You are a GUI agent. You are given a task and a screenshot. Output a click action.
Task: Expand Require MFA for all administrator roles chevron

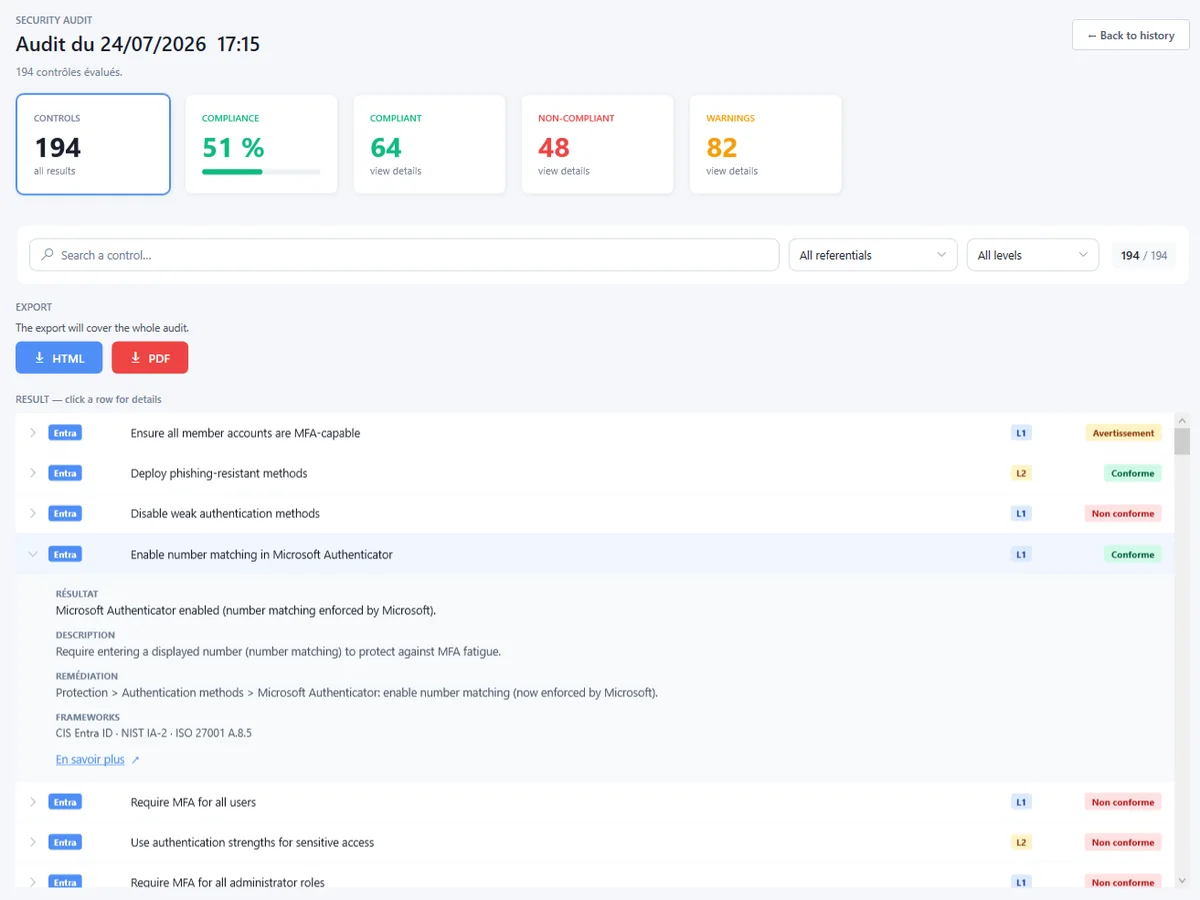click(33, 882)
